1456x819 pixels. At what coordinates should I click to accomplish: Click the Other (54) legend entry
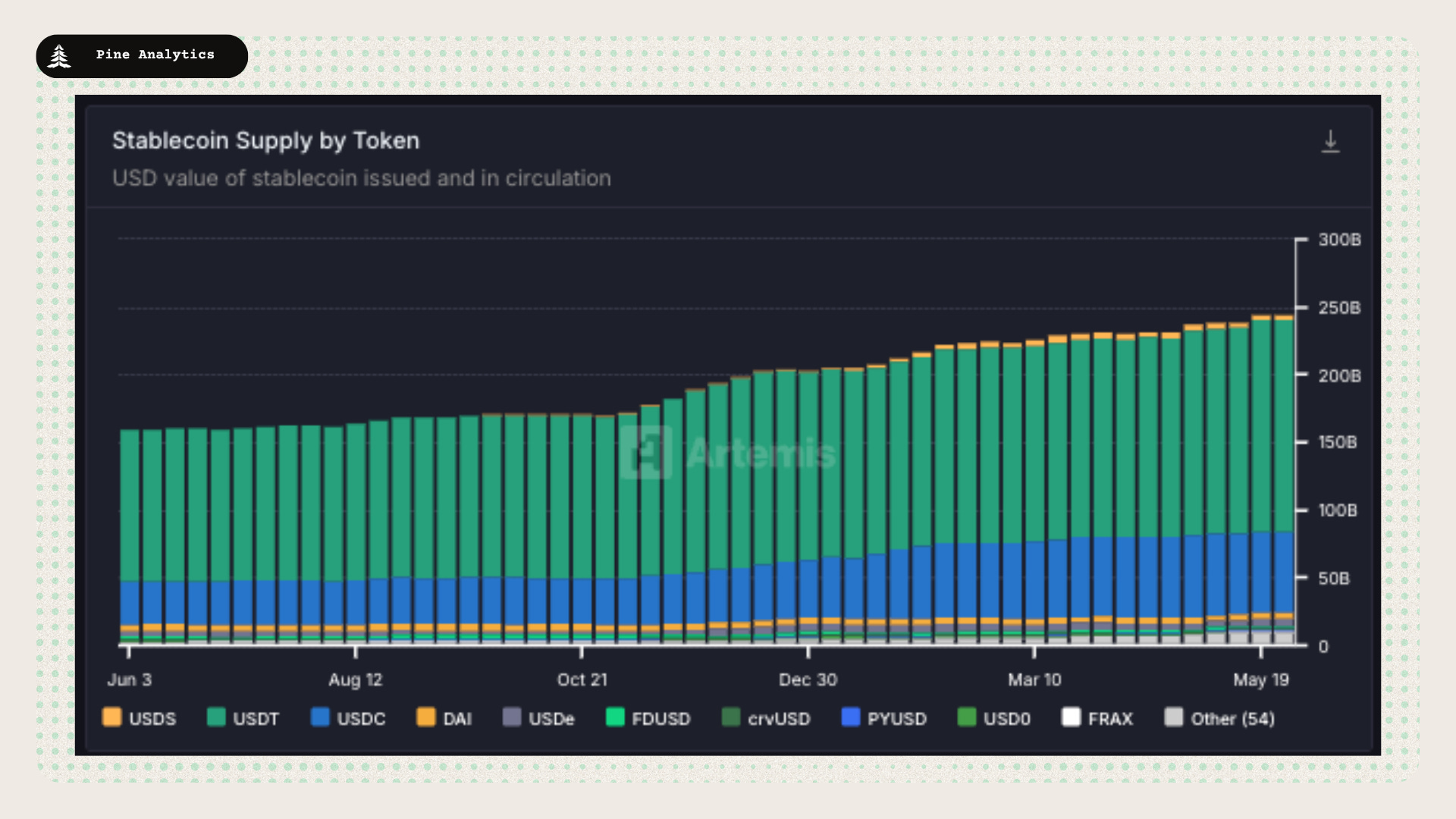(x=1219, y=717)
